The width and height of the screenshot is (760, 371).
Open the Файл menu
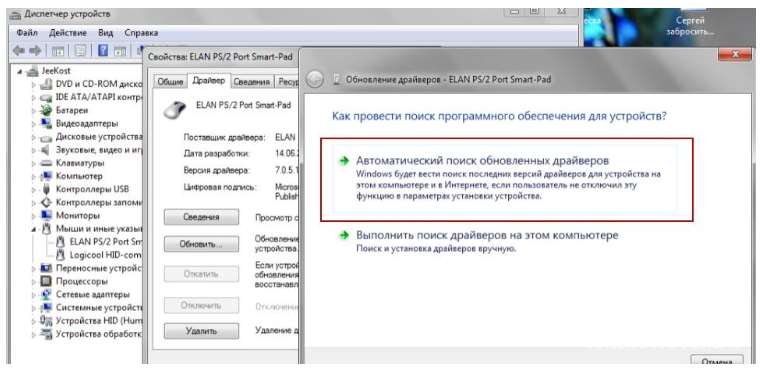tap(27, 33)
